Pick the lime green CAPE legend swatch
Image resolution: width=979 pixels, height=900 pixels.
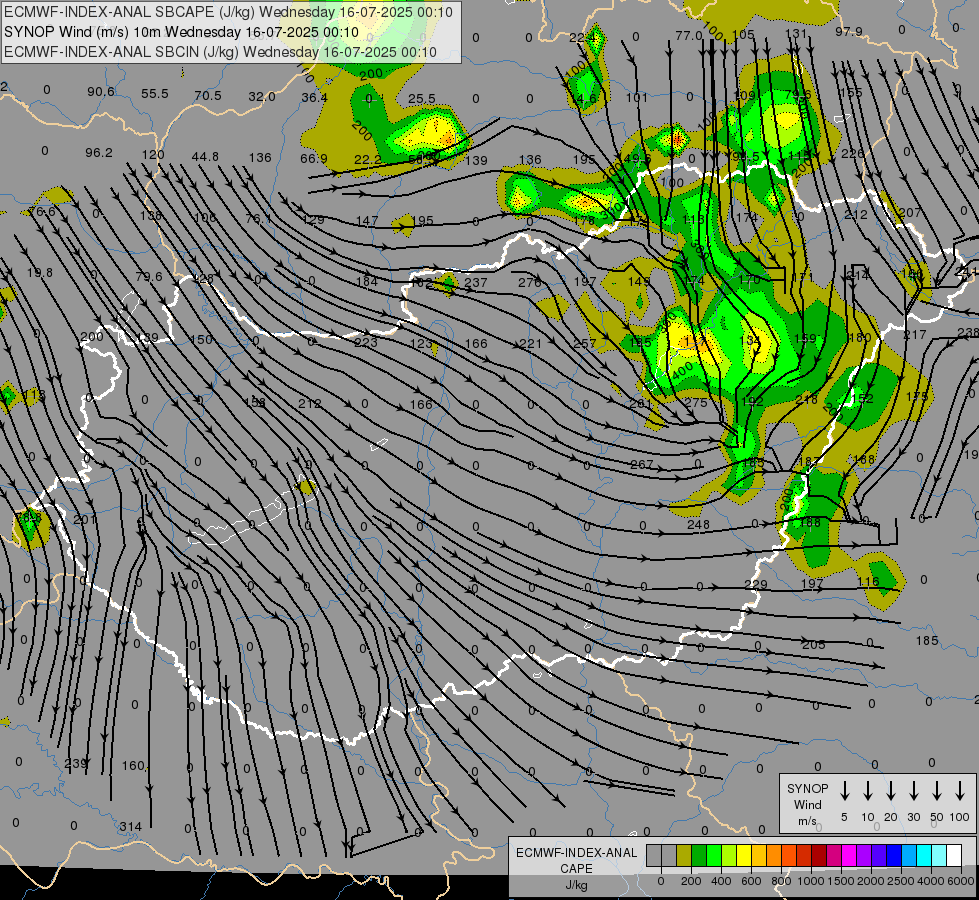(729, 855)
